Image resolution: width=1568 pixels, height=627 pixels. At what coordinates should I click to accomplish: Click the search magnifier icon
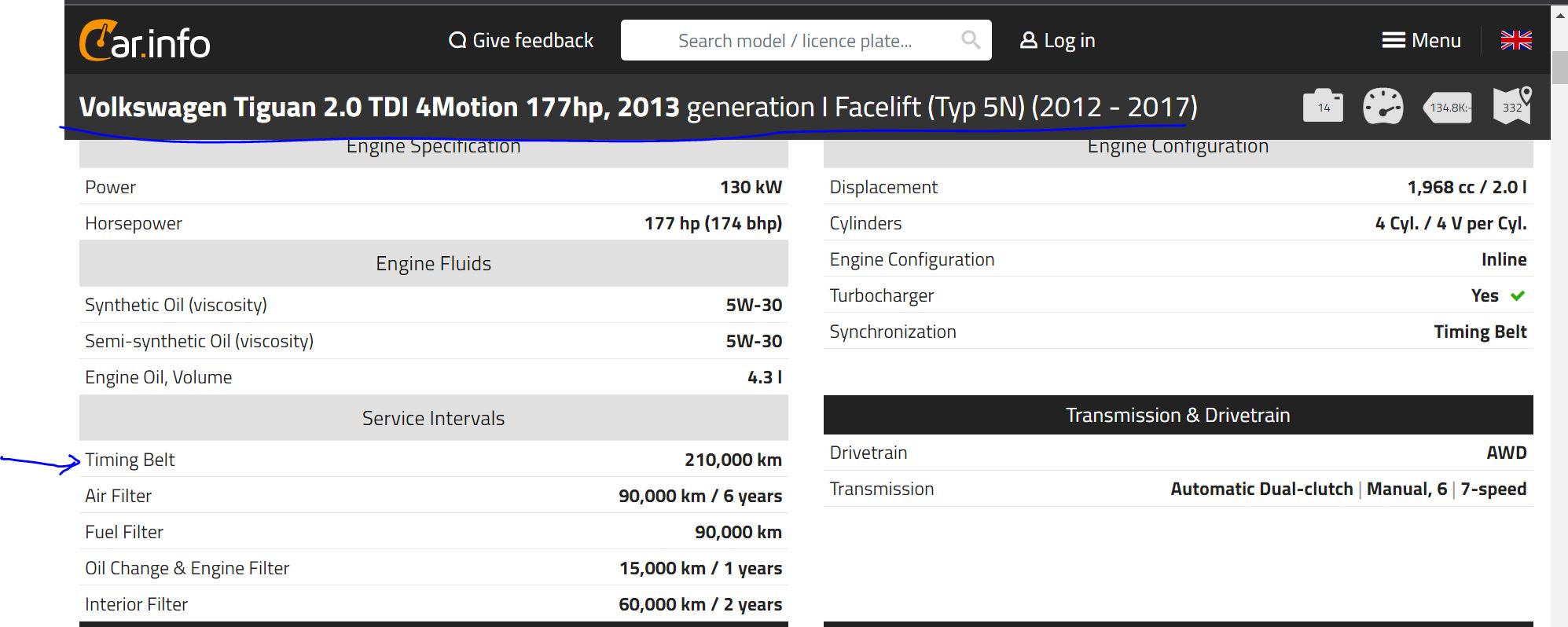coord(971,40)
